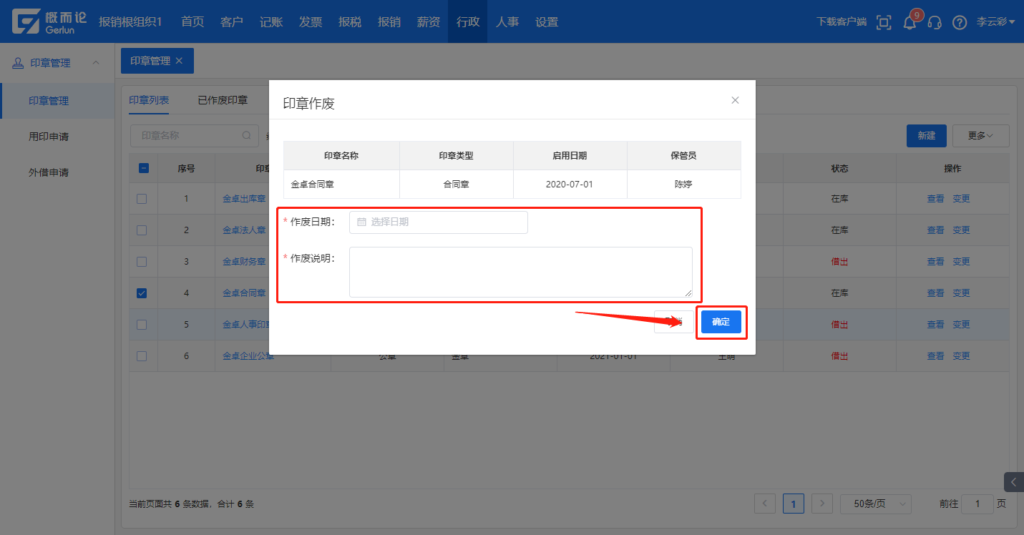Toggle the select-all checkbox in table header
Viewport: 1024px width, 535px height.
pyautogui.click(x=144, y=168)
